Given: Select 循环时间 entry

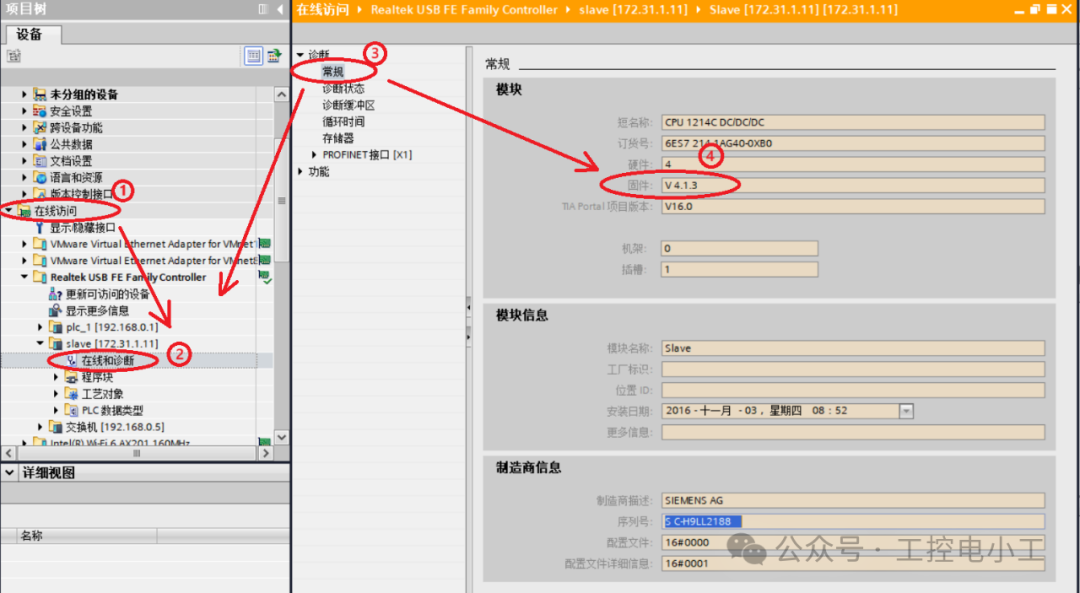Looking at the screenshot, I should pyautogui.click(x=343, y=121).
